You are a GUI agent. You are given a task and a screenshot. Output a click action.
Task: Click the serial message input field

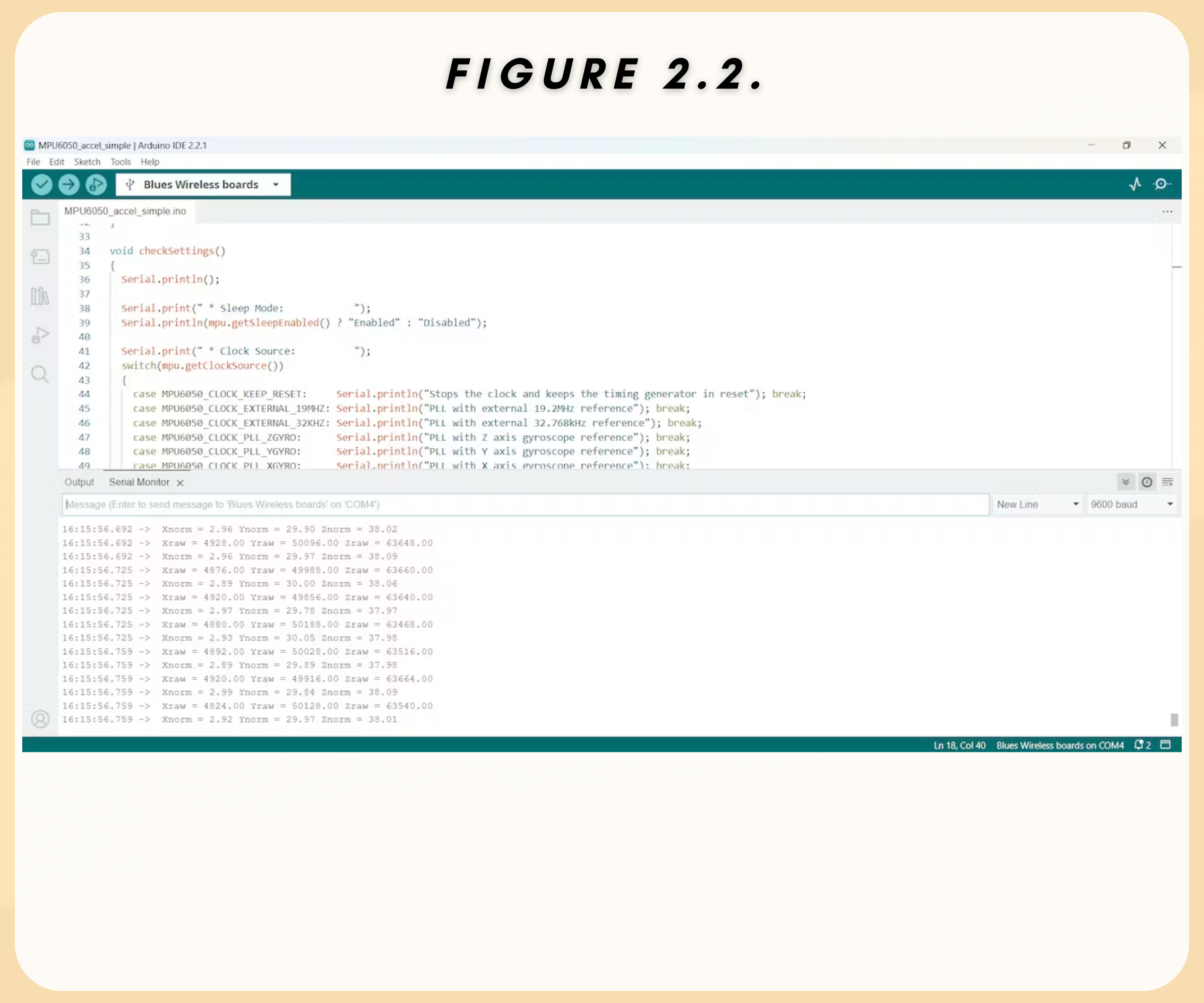tap(526, 504)
